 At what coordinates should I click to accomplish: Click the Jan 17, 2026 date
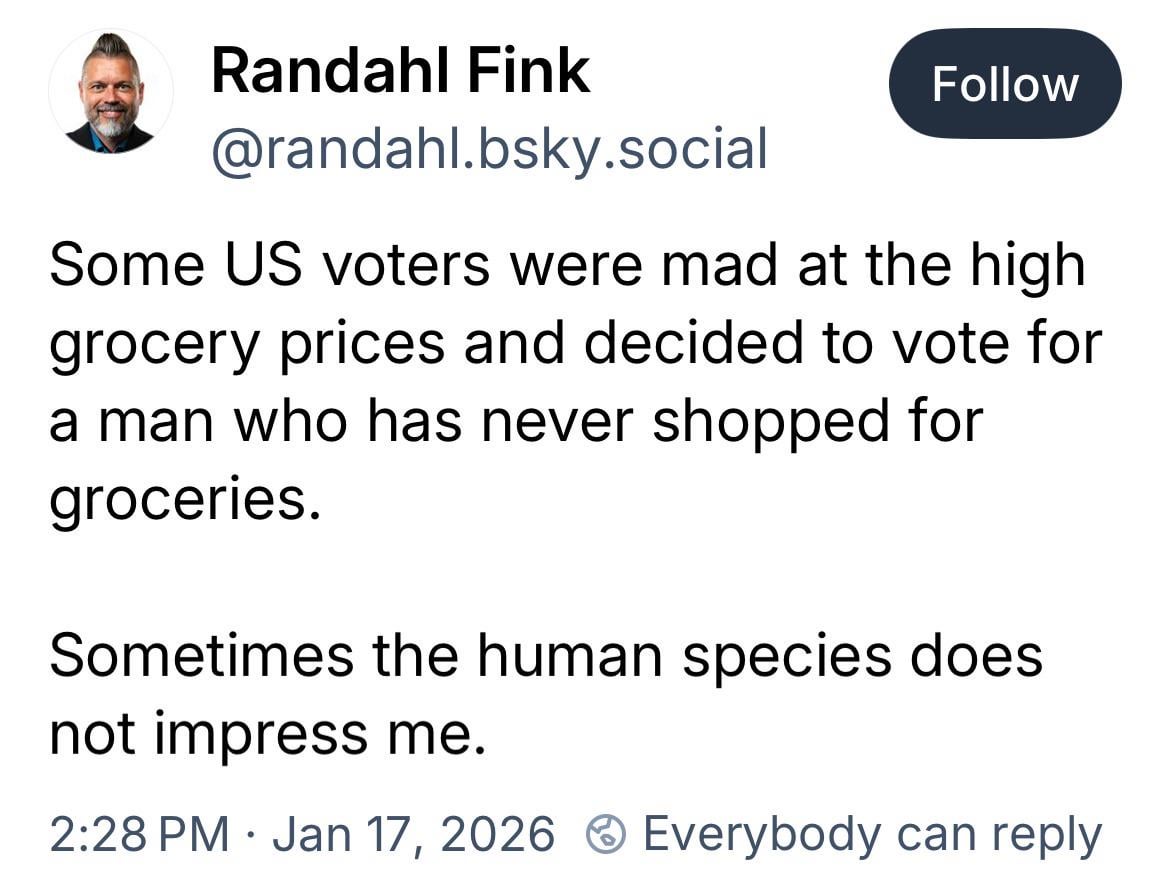[413, 833]
